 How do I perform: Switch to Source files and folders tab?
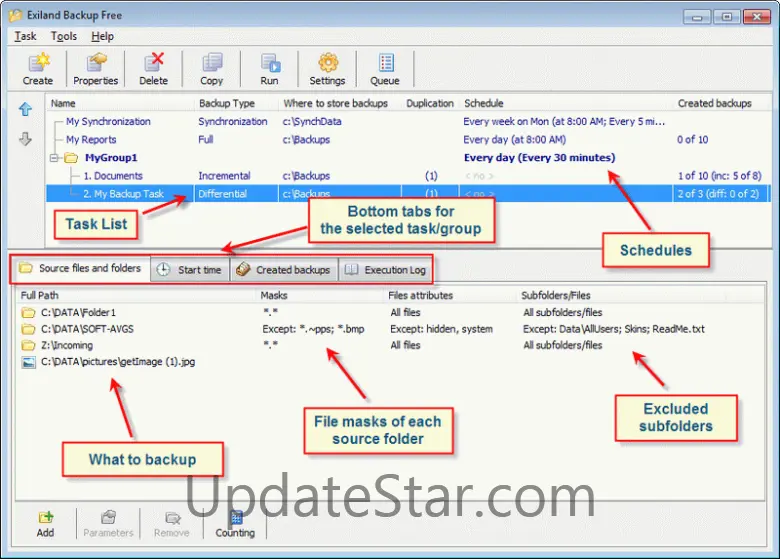(81, 269)
